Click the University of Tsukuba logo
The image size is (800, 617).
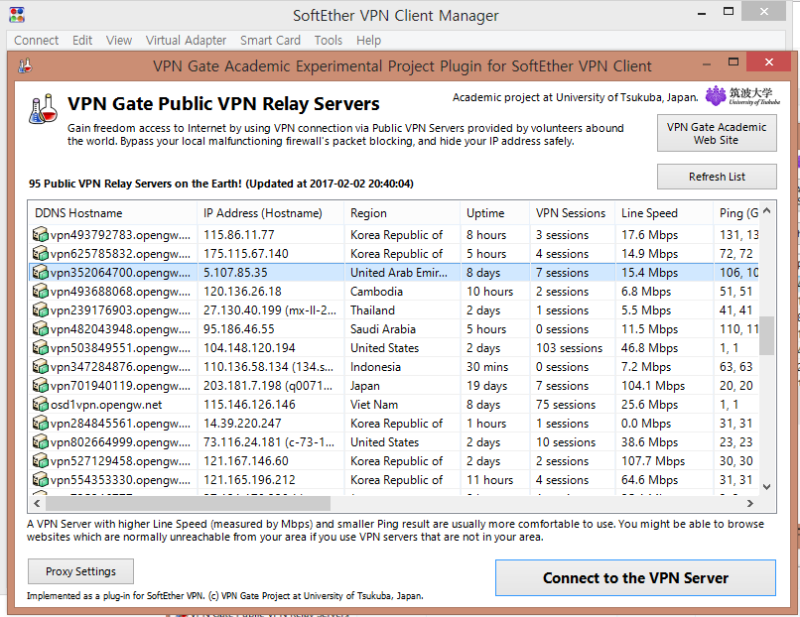(x=742, y=95)
